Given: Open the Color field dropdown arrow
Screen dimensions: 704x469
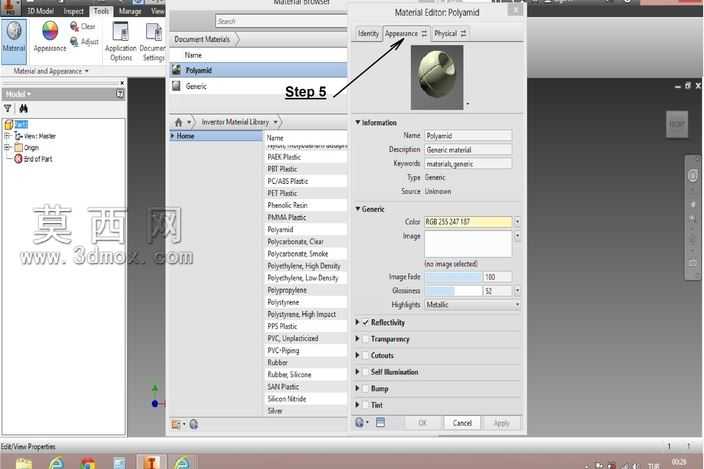Looking at the screenshot, I should coord(517,221).
